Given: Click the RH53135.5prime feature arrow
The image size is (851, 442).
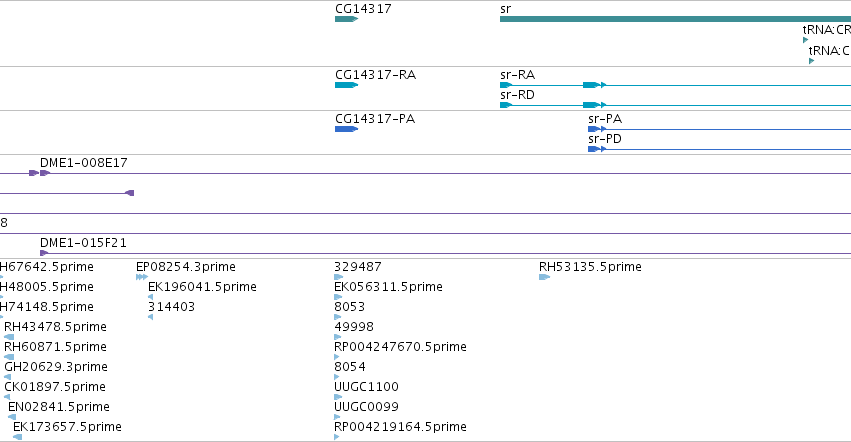Looking at the screenshot, I should tap(544, 277).
